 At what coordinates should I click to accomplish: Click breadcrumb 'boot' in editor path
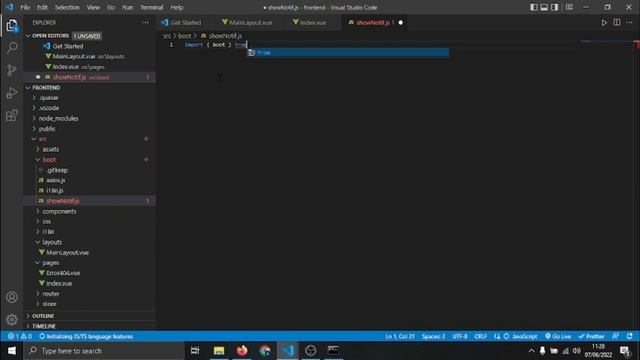coord(184,36)
